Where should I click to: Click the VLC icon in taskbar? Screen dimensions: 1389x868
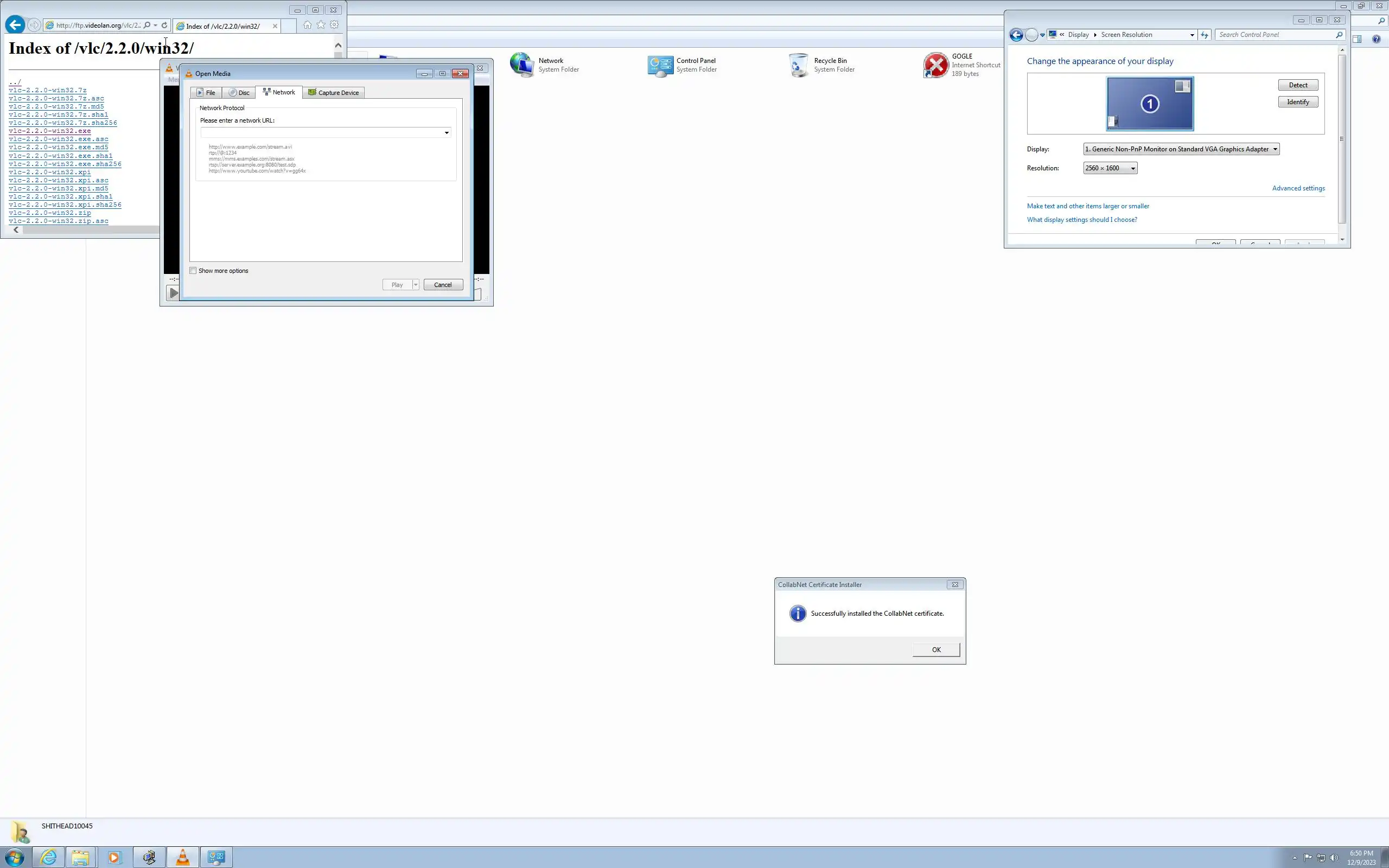[x=182, y=857]
